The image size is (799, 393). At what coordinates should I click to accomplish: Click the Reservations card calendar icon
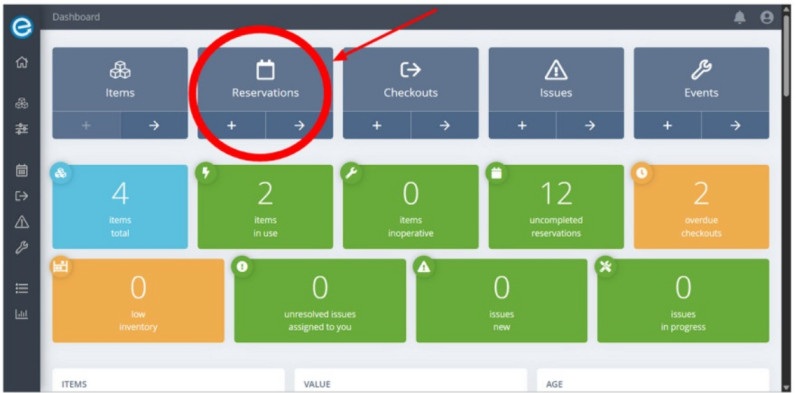pyautogui.click(x=265, y=70)
